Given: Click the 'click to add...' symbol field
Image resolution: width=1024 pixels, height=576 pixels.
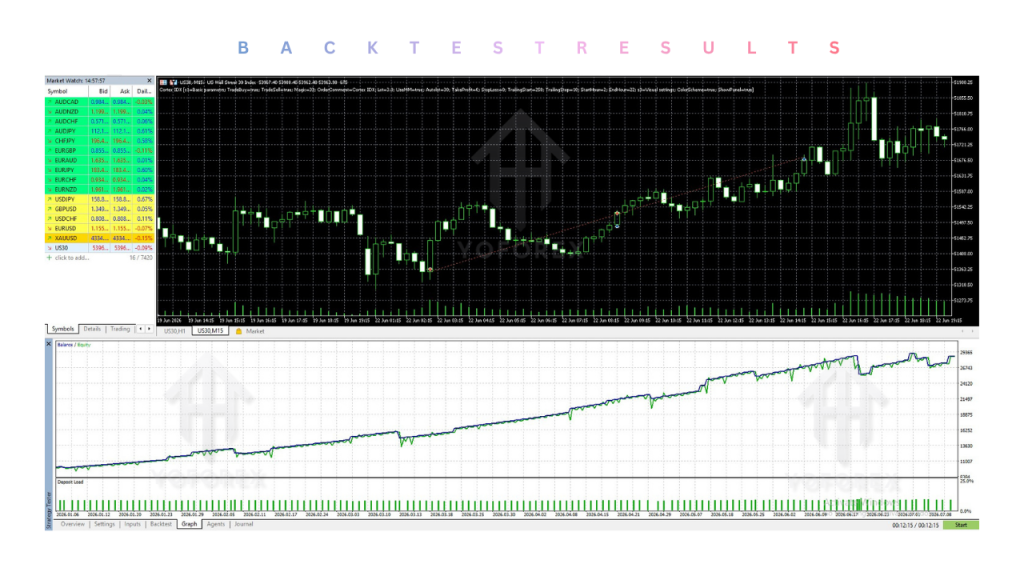Looking at the screenshot, I should (x=72, y=258).
